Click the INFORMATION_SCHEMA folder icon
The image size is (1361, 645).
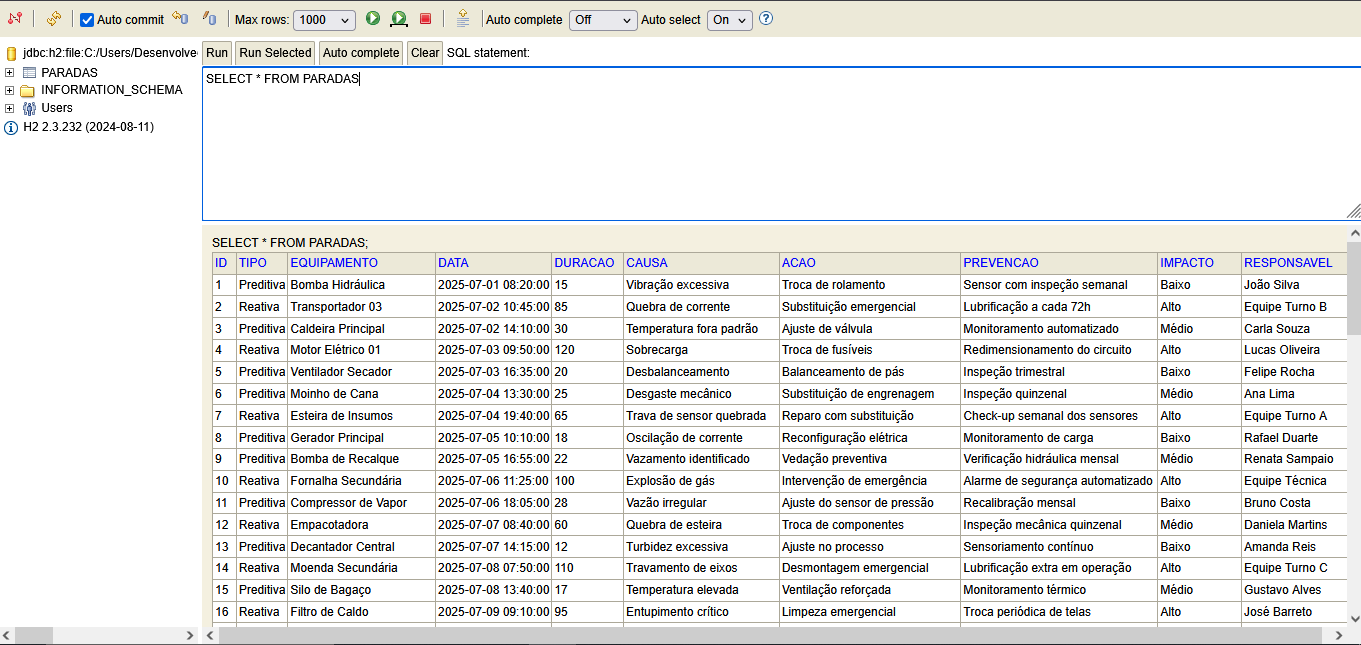pos(28,91)
